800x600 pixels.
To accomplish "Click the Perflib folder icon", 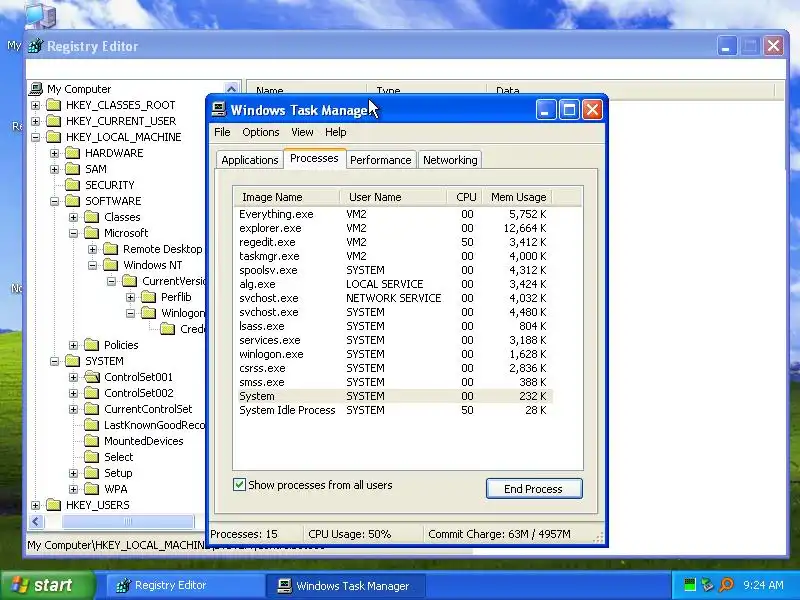I will click(148, 297).
